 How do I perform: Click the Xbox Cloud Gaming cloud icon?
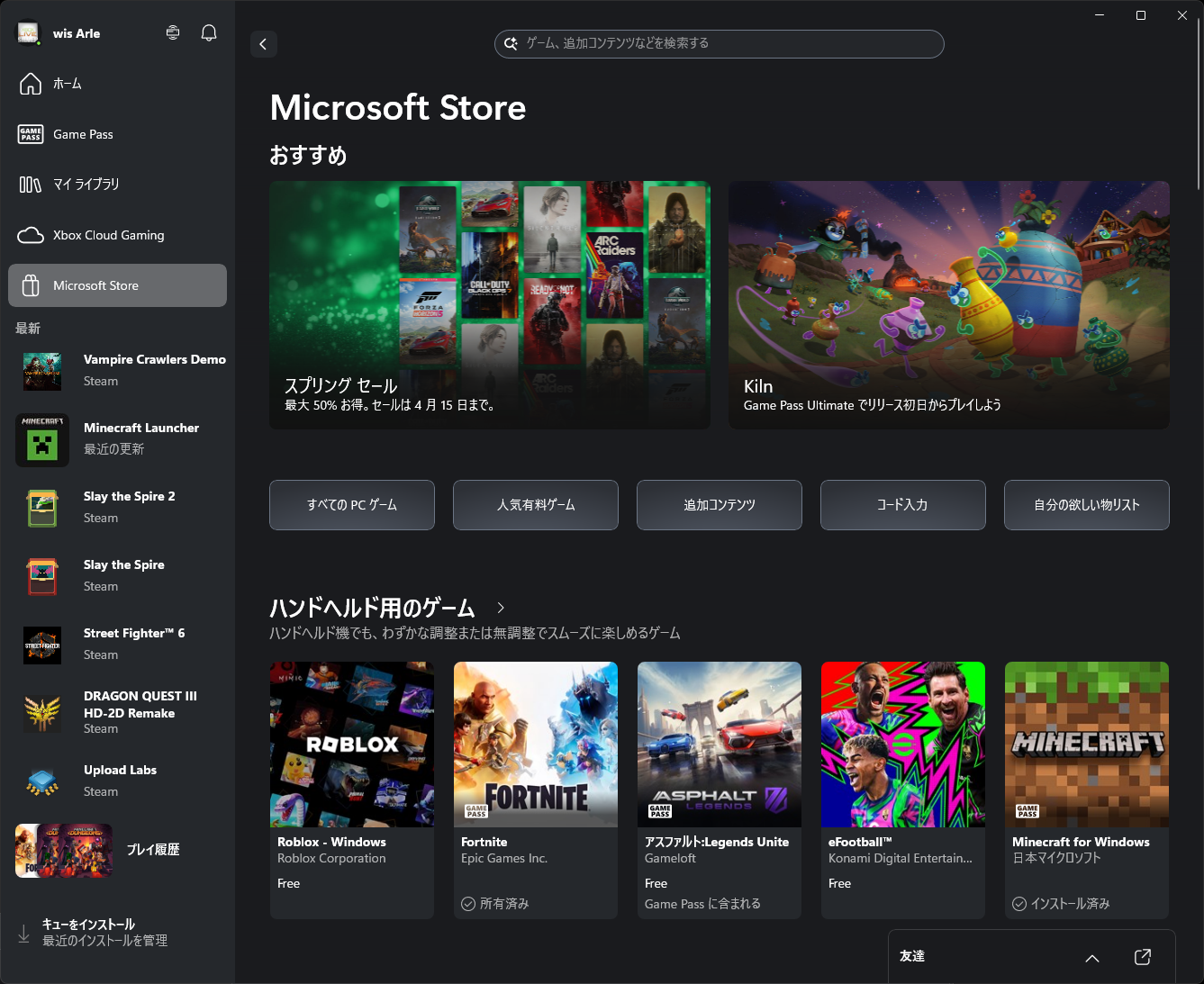click(x=30, y=235)
